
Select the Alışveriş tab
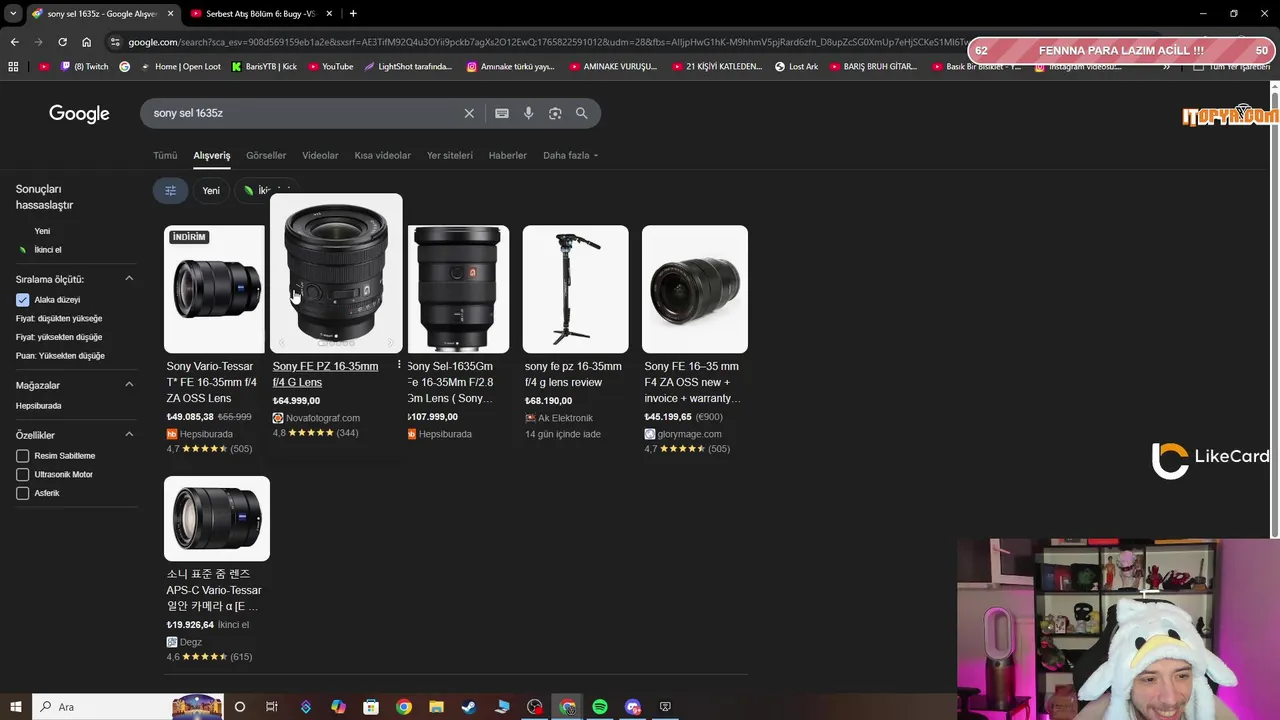[x=211, y=155]
